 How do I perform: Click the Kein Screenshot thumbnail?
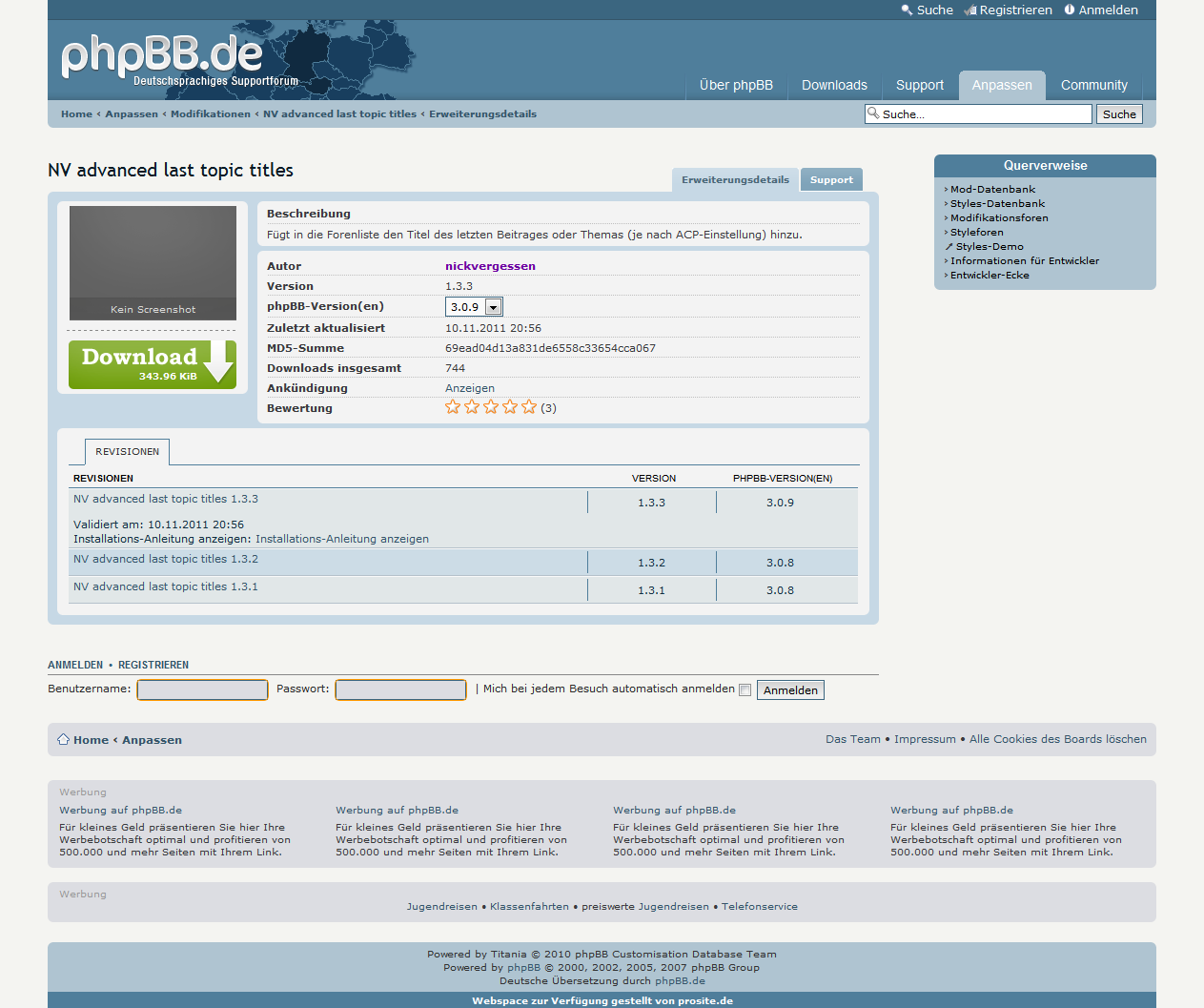[153, 263]
